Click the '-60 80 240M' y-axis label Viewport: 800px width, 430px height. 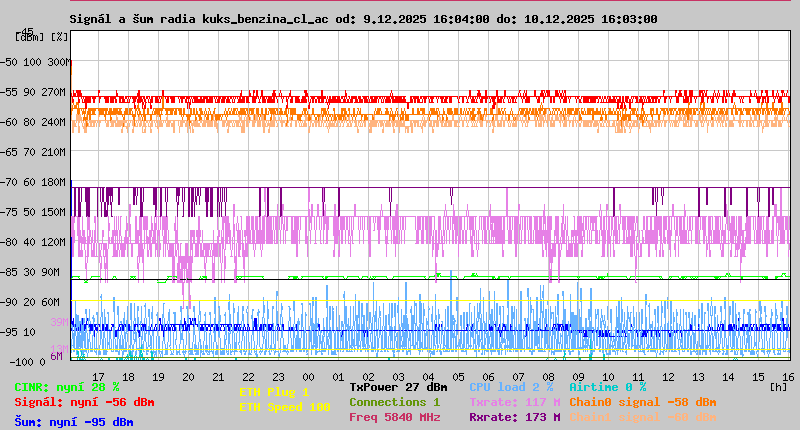[33, 122]
